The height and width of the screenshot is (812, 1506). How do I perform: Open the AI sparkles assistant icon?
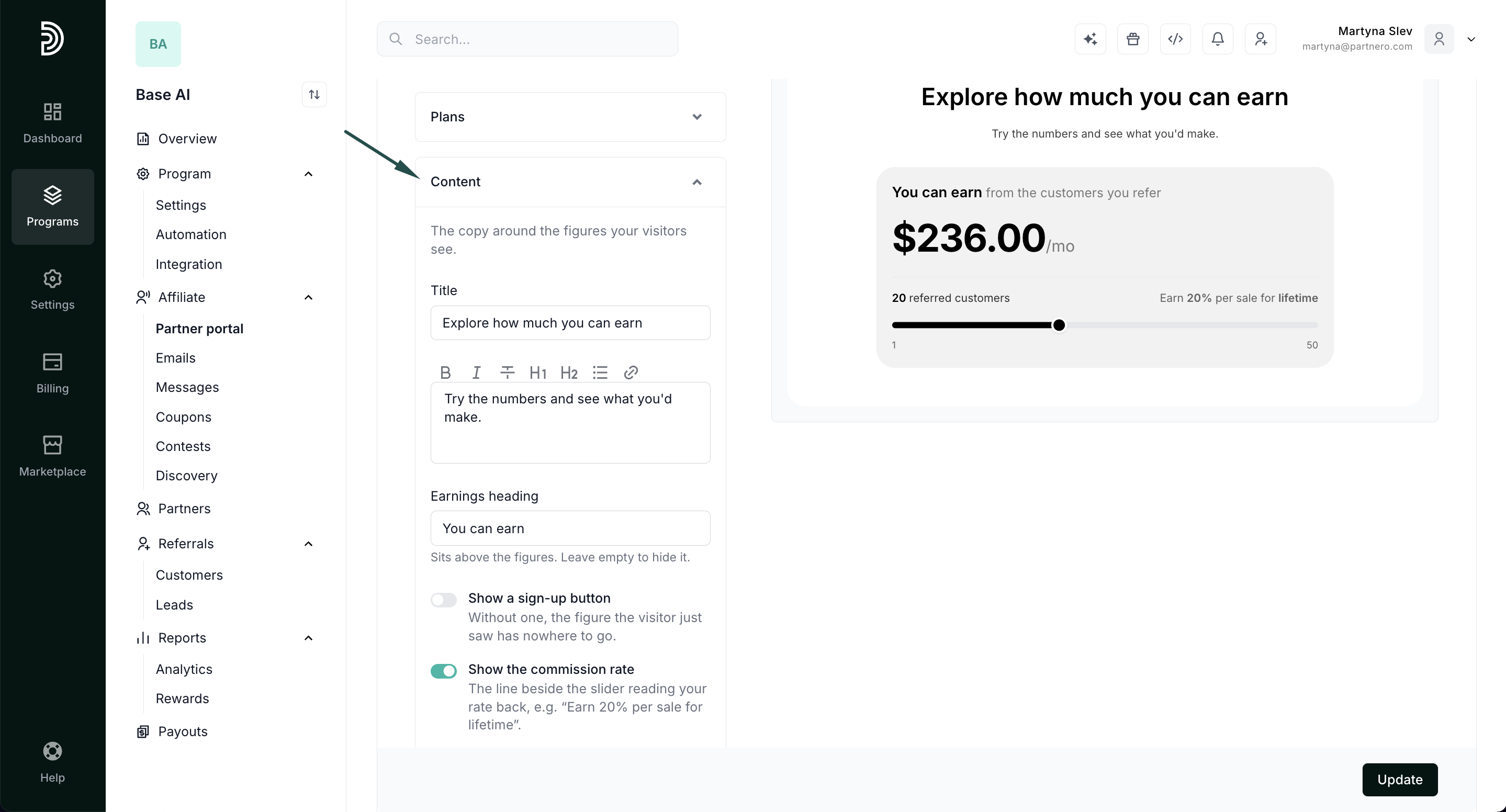pos(1090,39)
